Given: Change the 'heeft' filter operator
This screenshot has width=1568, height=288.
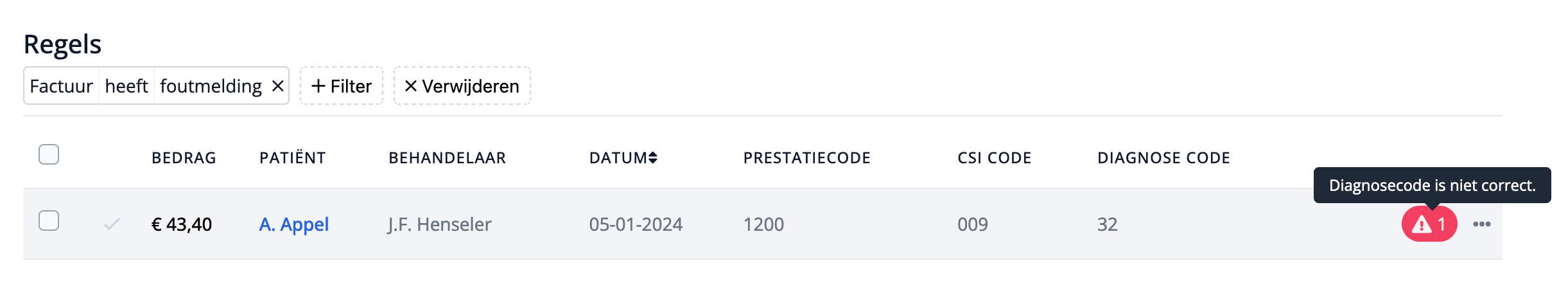Looking at the screenshot, I should pos(126,86).
